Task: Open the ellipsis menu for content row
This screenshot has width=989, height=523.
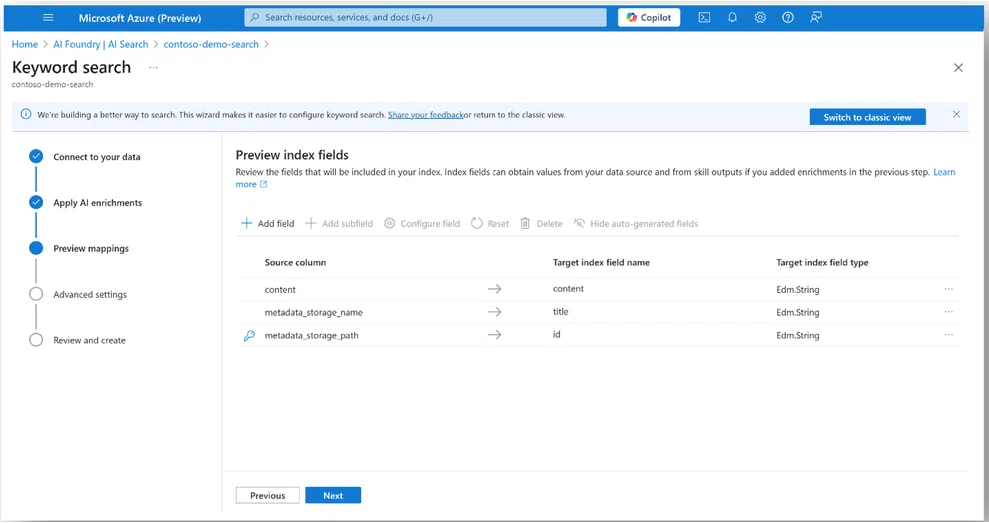Action: 949,289
